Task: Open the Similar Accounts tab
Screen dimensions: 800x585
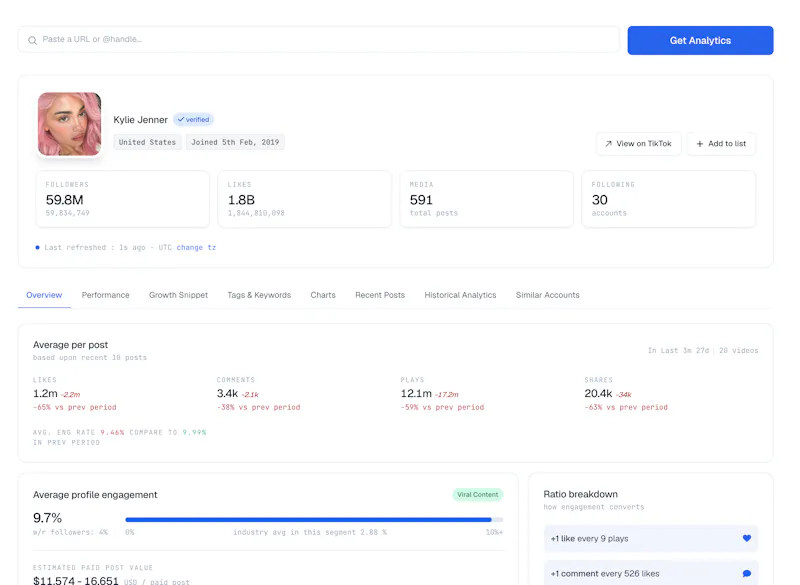Action: tap(547, 295)
